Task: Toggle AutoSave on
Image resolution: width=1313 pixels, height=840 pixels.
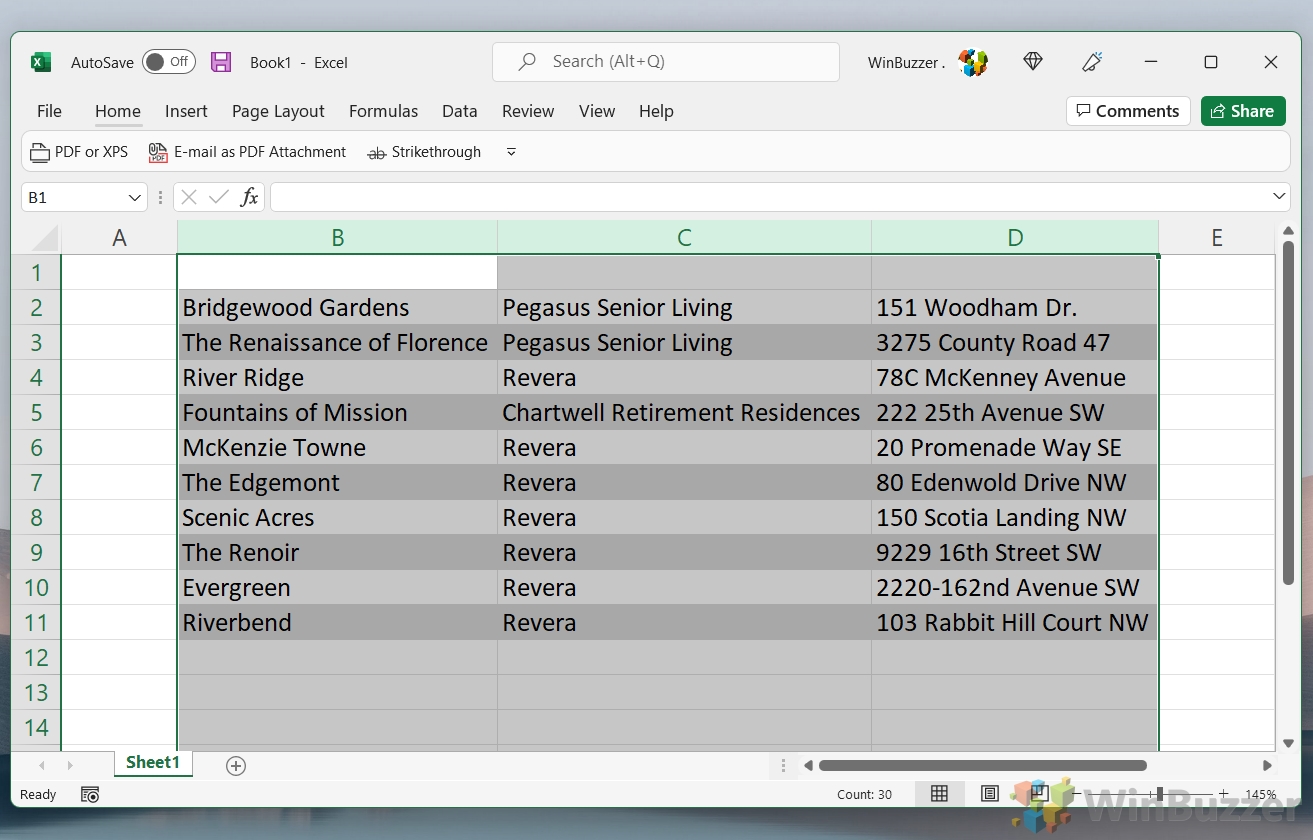Action: pos(168,61)
